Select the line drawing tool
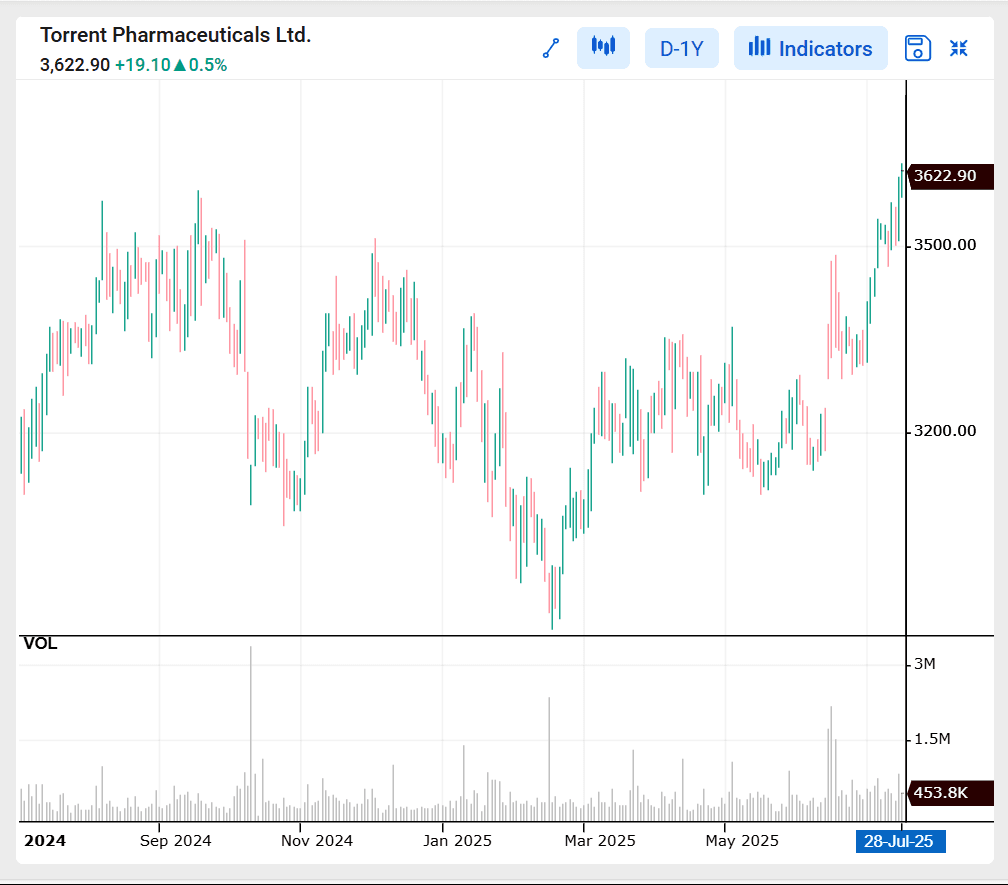Viewport: 1008px width, 885px height. pos(551,48)
